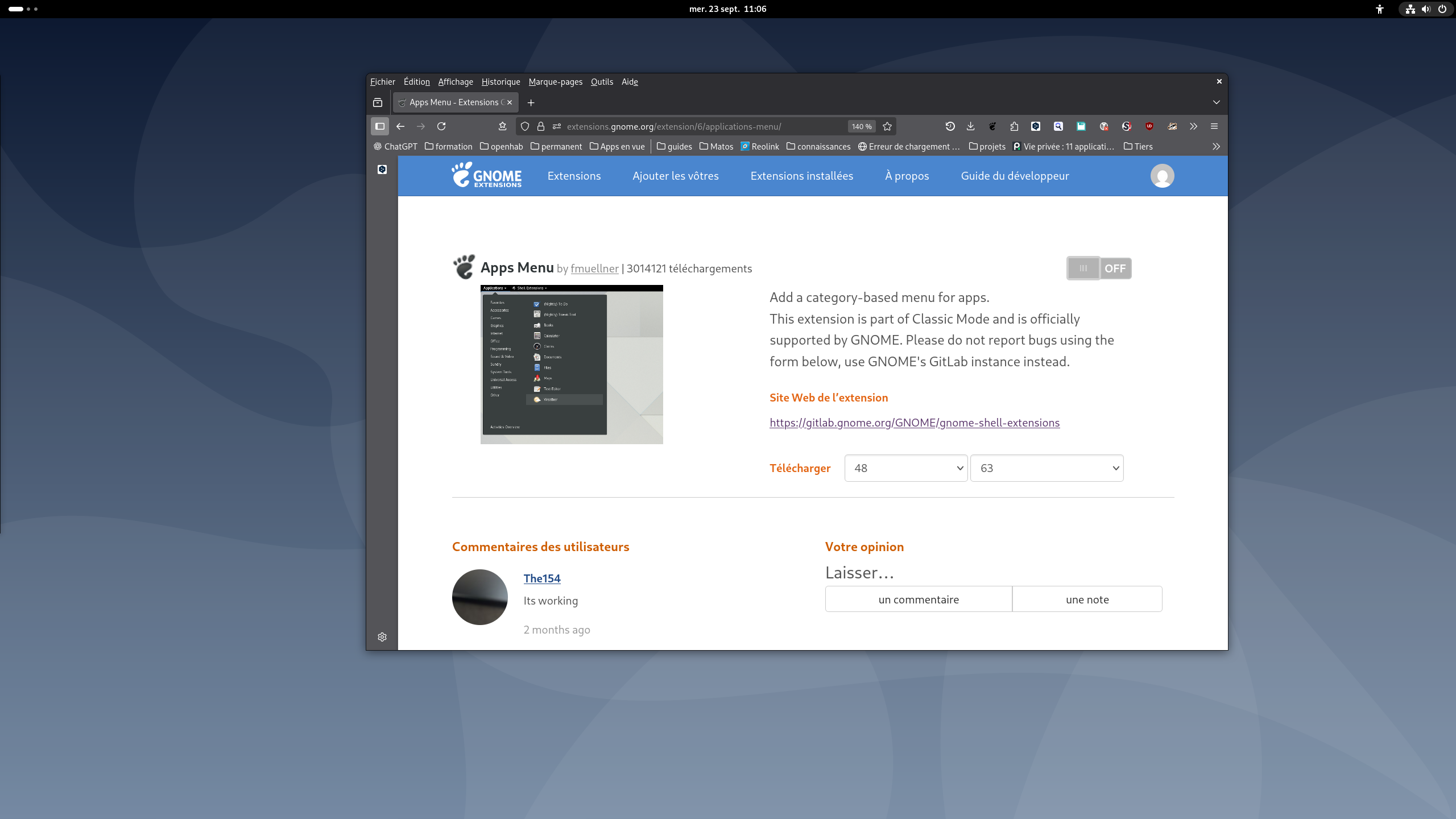This screenshot has height=819, width=1456.
Task: Open the Downloads panel
Action: (x=970, y=126)
